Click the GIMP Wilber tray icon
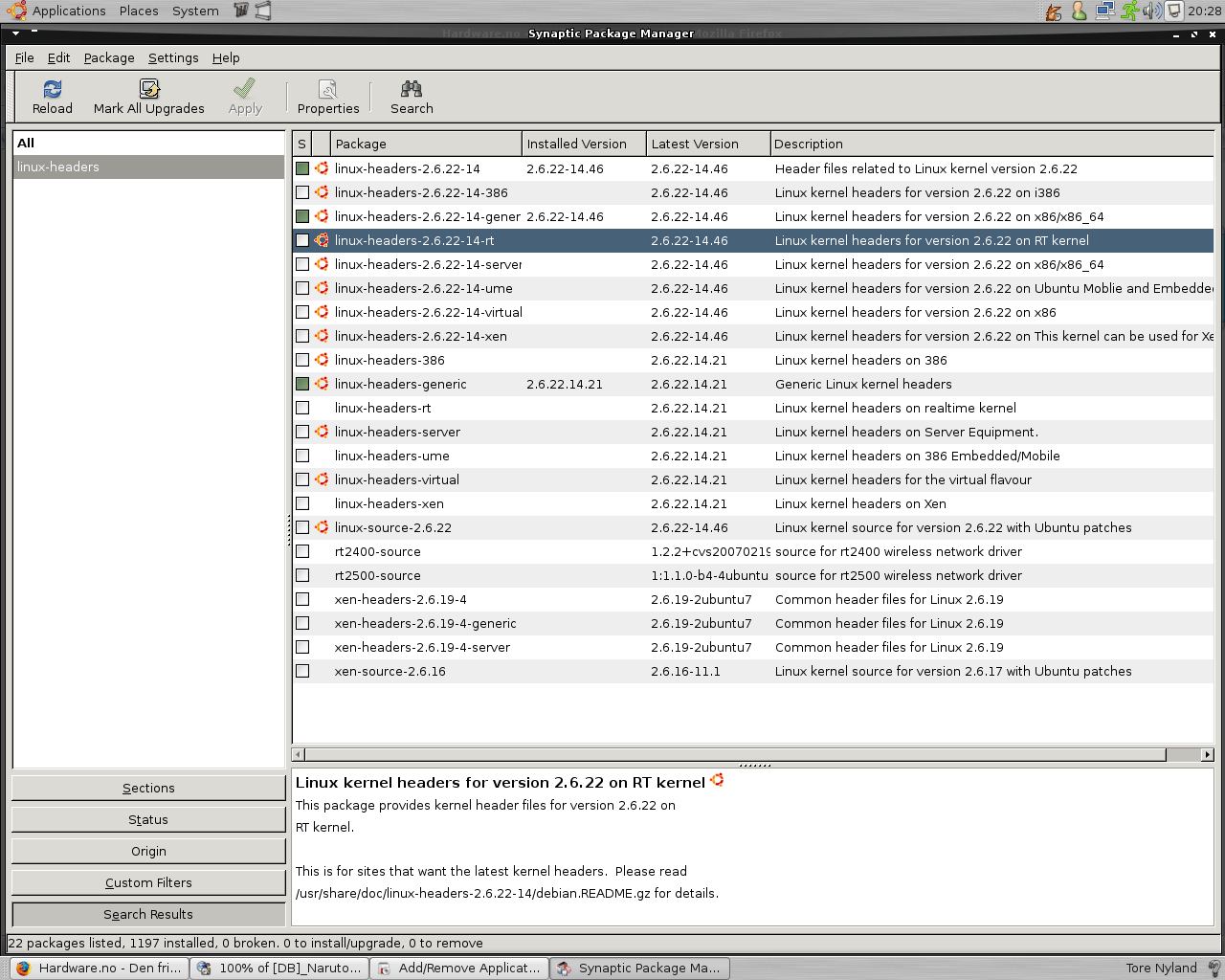Viewport: 1225px width, 980px height. 1054,11
